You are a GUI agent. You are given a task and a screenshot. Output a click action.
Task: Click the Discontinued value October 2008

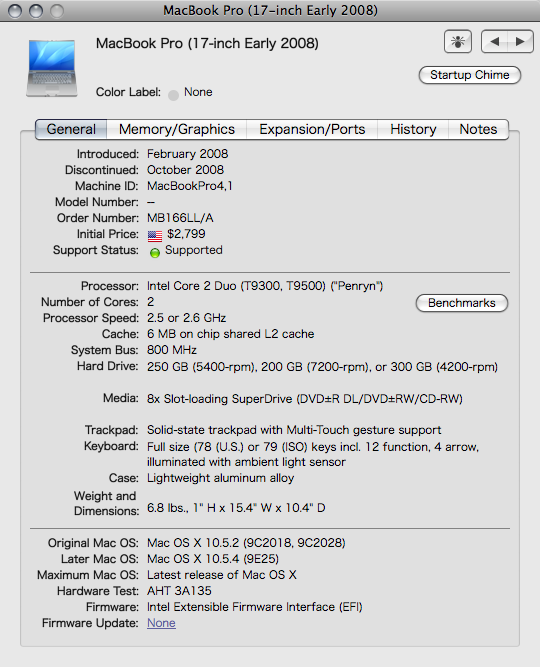(x=185, y=170)
